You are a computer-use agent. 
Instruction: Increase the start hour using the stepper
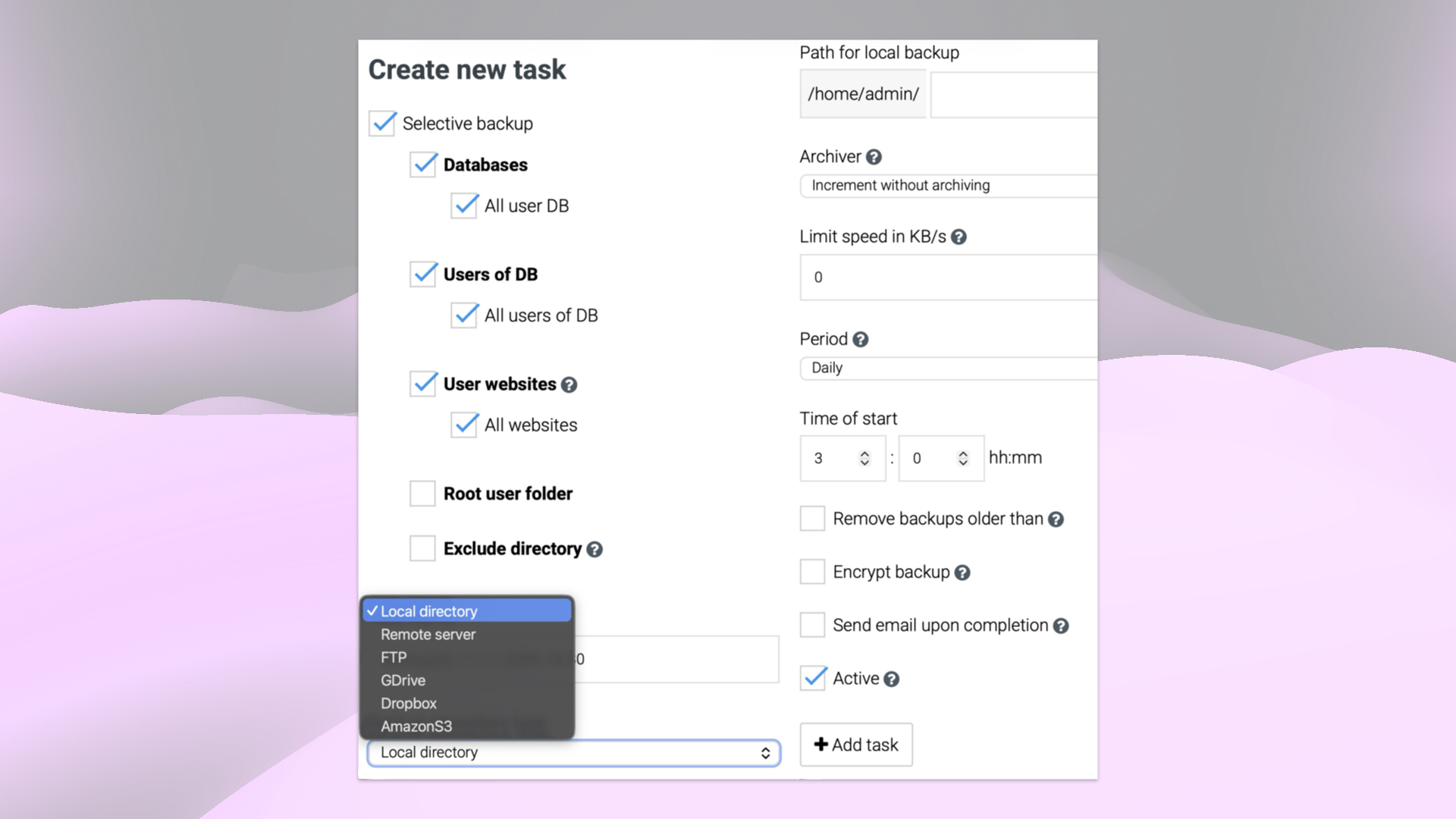click(x=864, y=453)
